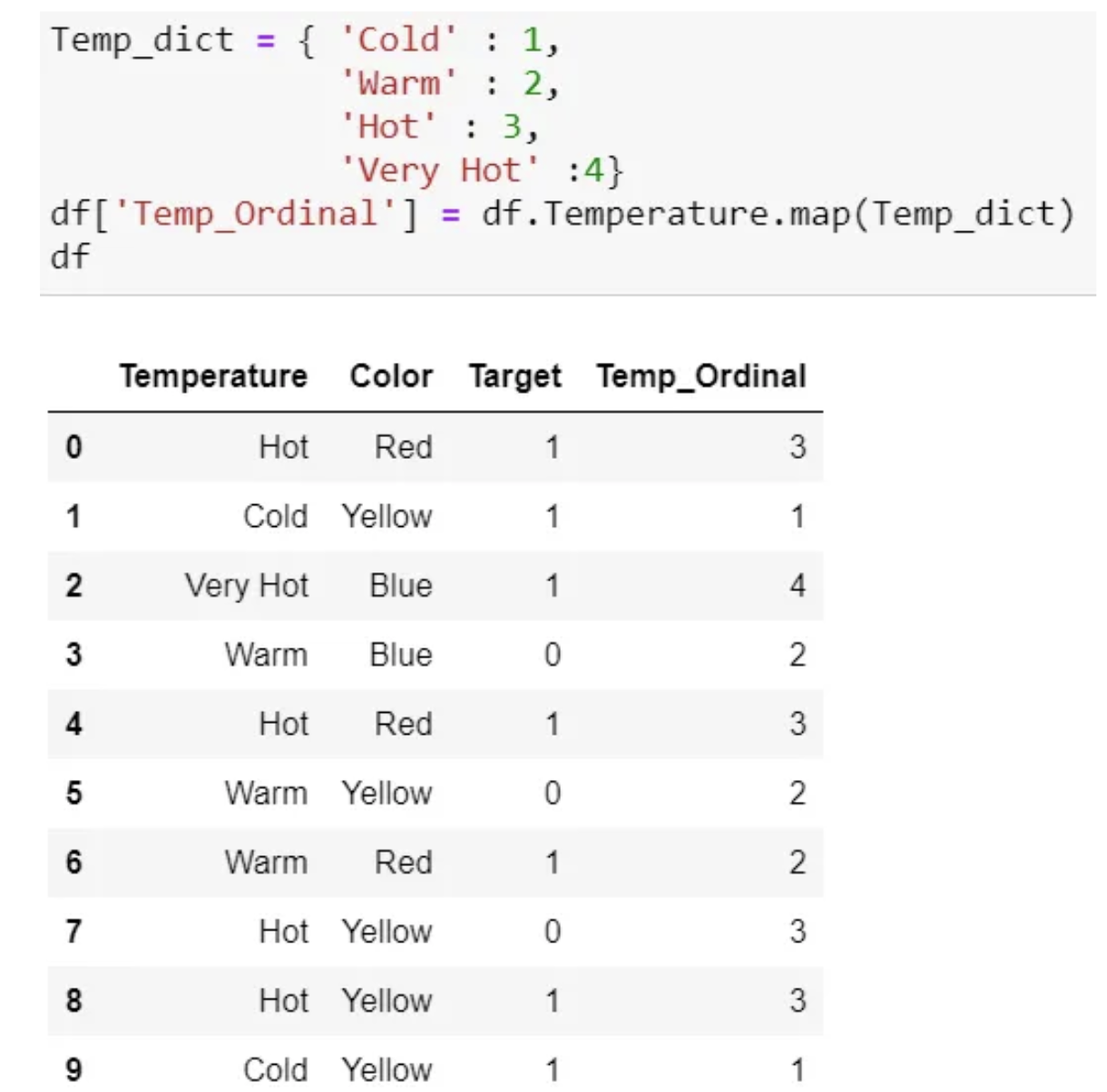Viewport: 1107px width, 1092px height.
Task: Click Target value 0 in row 7
Action: 552,931
